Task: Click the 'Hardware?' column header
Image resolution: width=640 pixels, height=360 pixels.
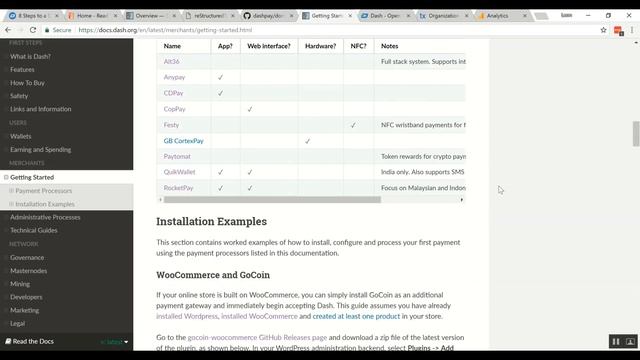Action: pos(320,46)
